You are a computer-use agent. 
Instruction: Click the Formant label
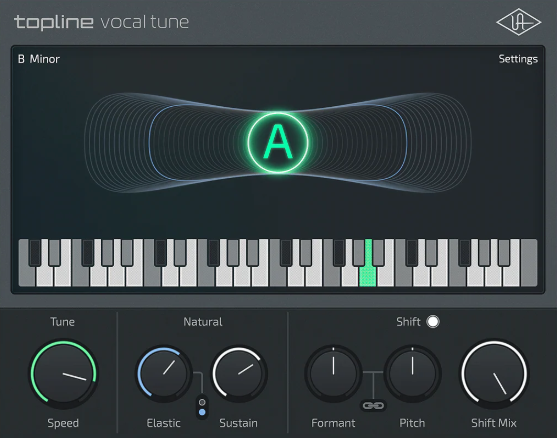point(333,423)
